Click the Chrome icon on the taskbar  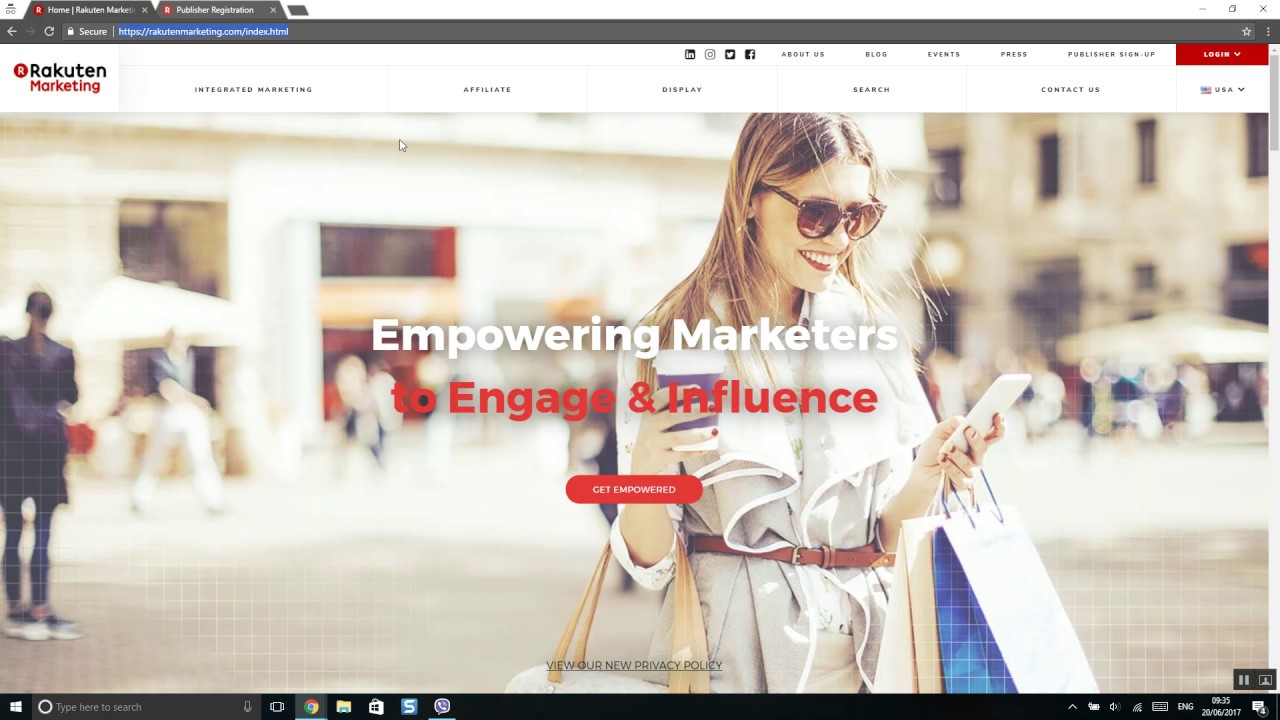(x=311, y=707)
